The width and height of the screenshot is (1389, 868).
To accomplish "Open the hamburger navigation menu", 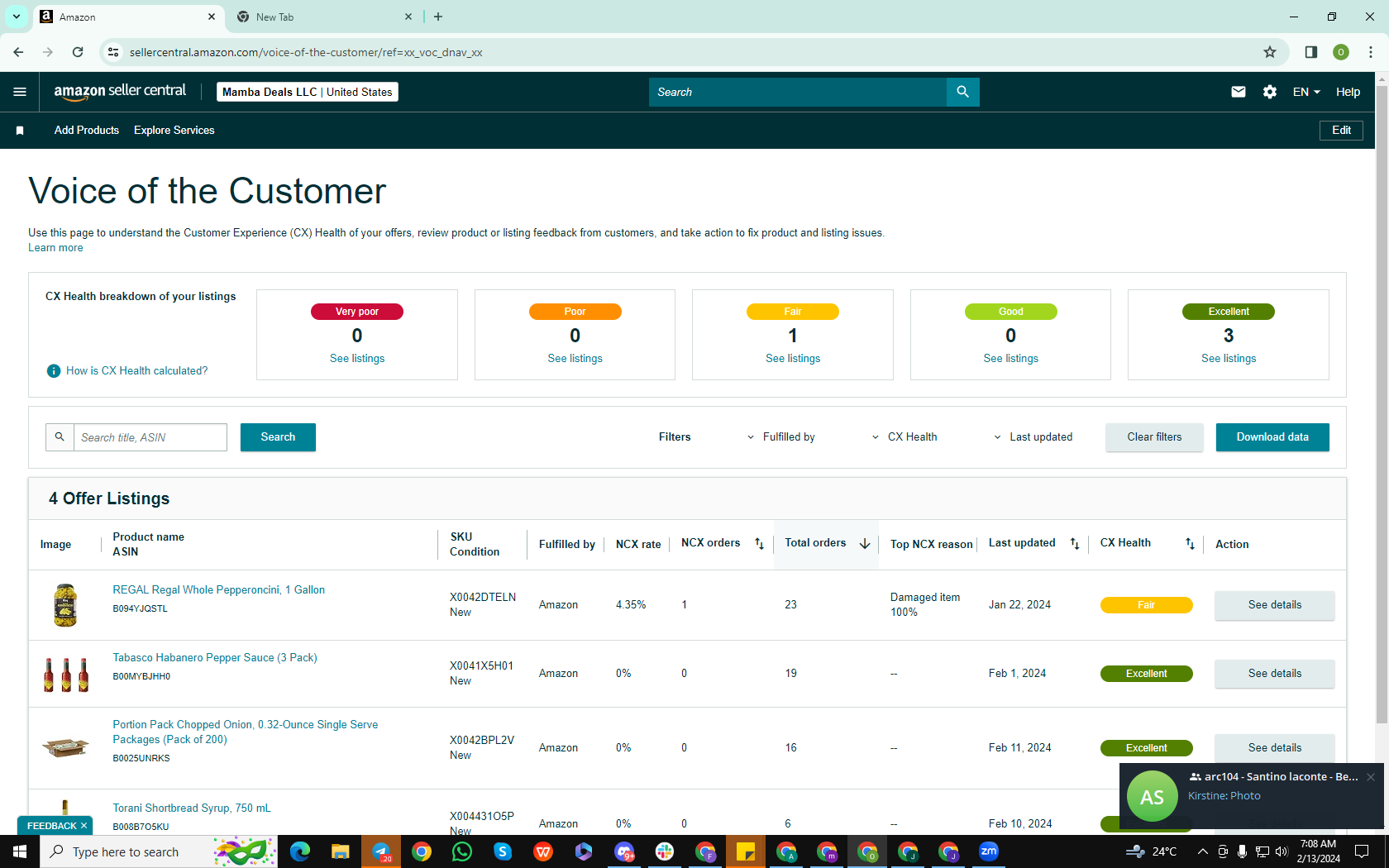I will (x=20, y=92).
